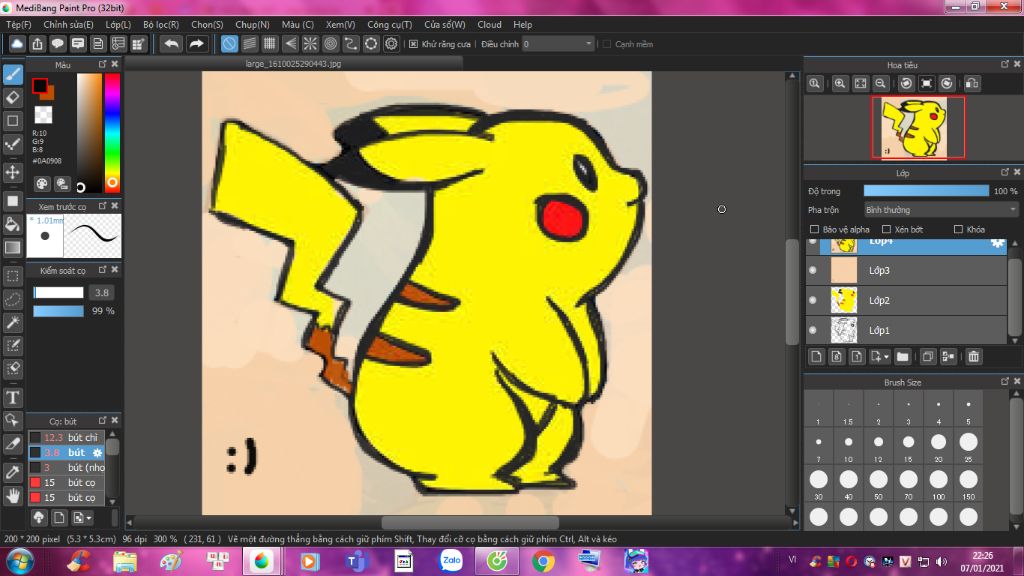Delete layer with trash icon

point(974,357)
